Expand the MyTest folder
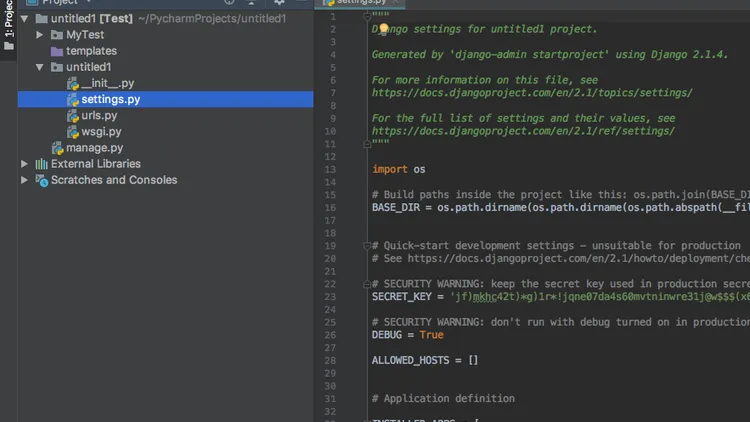This screenshot has height=422, width=750. pos(40,35)
